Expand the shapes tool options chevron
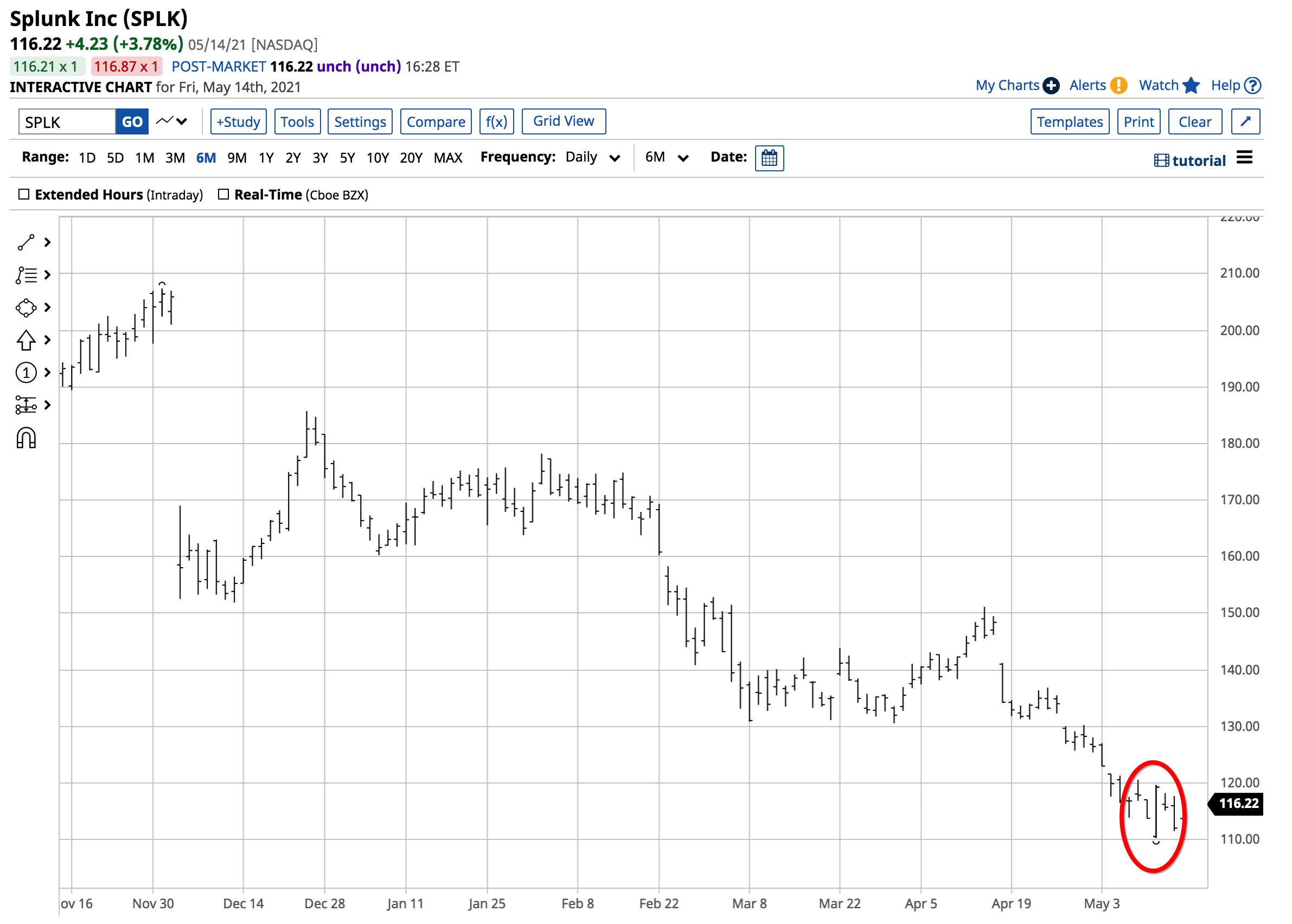The width and height of the screenshot is (1292, 924). click(x=48, y=308)
